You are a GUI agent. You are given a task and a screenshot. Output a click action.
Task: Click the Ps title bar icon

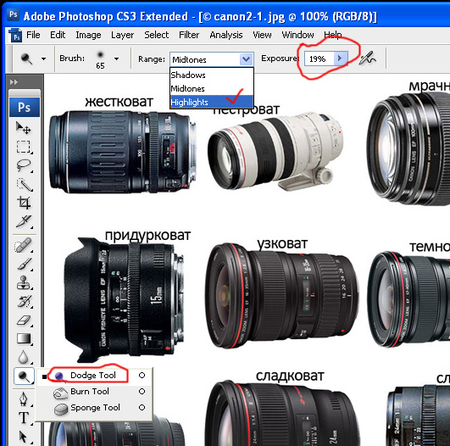coord(13,15)
